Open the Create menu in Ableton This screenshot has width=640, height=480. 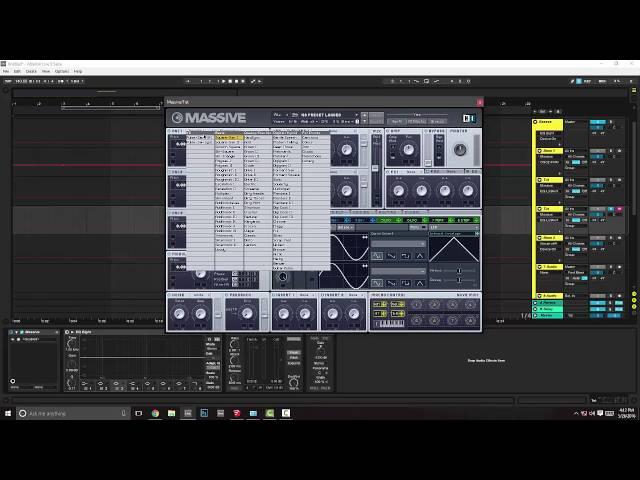click(x=31, y=71)
